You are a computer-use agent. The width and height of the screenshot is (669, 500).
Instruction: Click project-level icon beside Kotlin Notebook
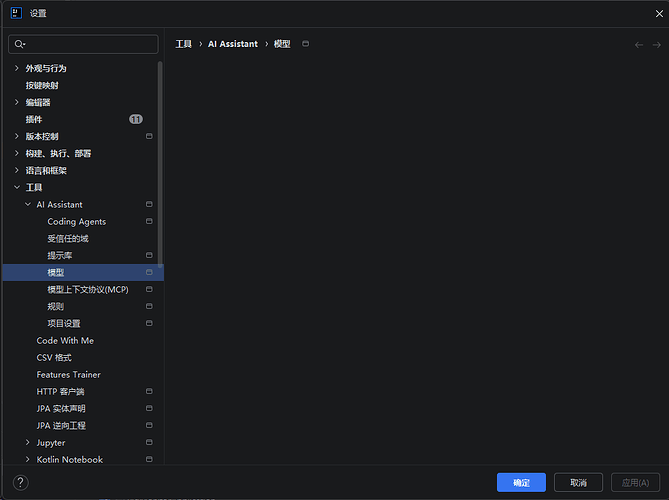tap(149, 459)
